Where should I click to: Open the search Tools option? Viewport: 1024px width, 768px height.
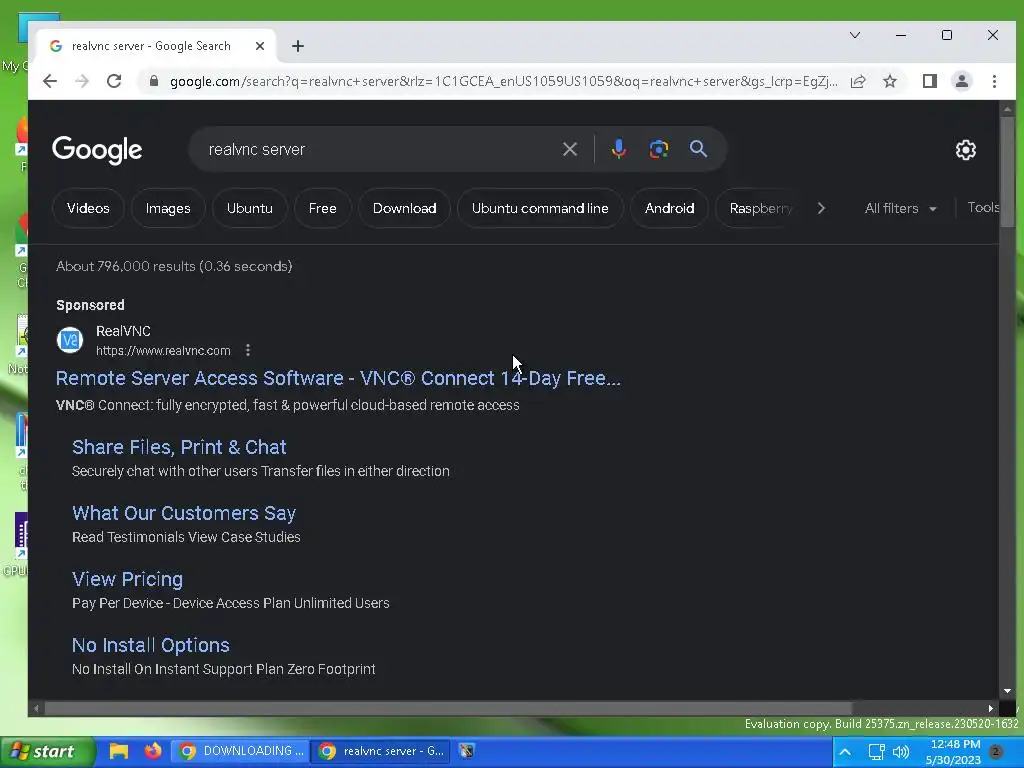983,207
